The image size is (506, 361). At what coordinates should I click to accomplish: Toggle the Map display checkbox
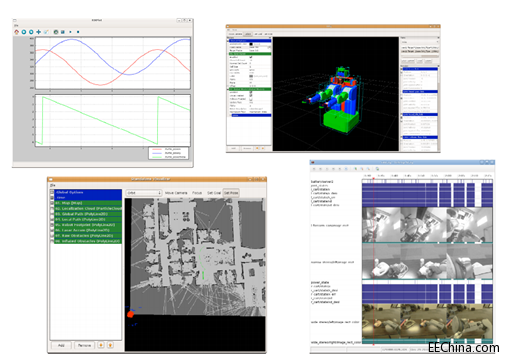(x=52, y=203)
